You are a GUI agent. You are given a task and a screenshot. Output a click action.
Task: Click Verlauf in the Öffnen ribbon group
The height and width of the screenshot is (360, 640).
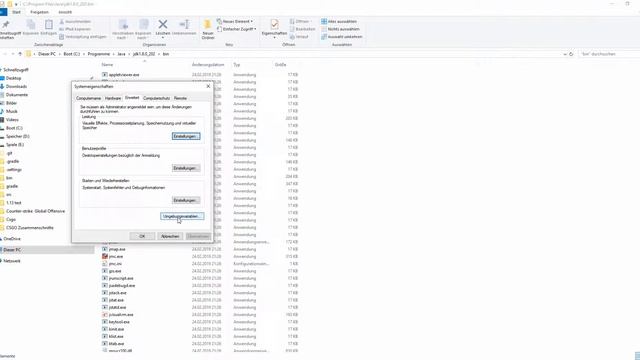point(299,37)
